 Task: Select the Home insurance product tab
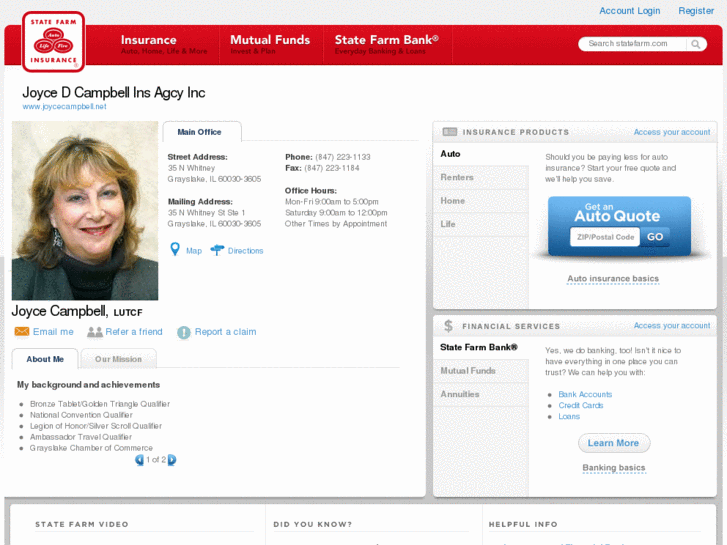tap(481, 201)
